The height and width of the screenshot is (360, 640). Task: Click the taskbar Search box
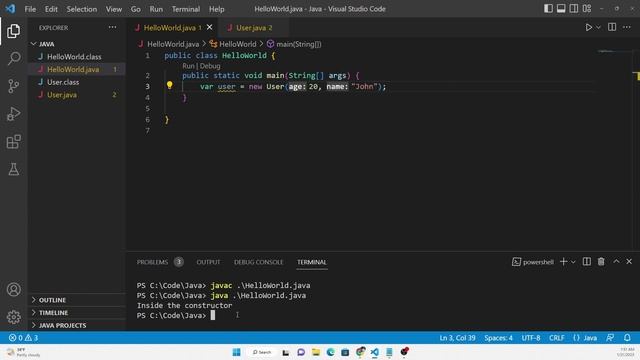pyautogui.click(x=262, y=352)
